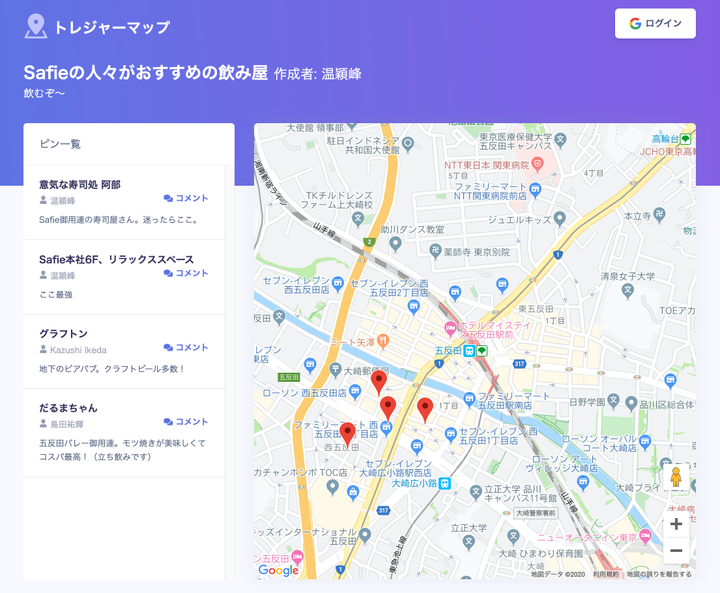Zoom out the map with the minus button

pyautogui.click(x=676, y=550)
